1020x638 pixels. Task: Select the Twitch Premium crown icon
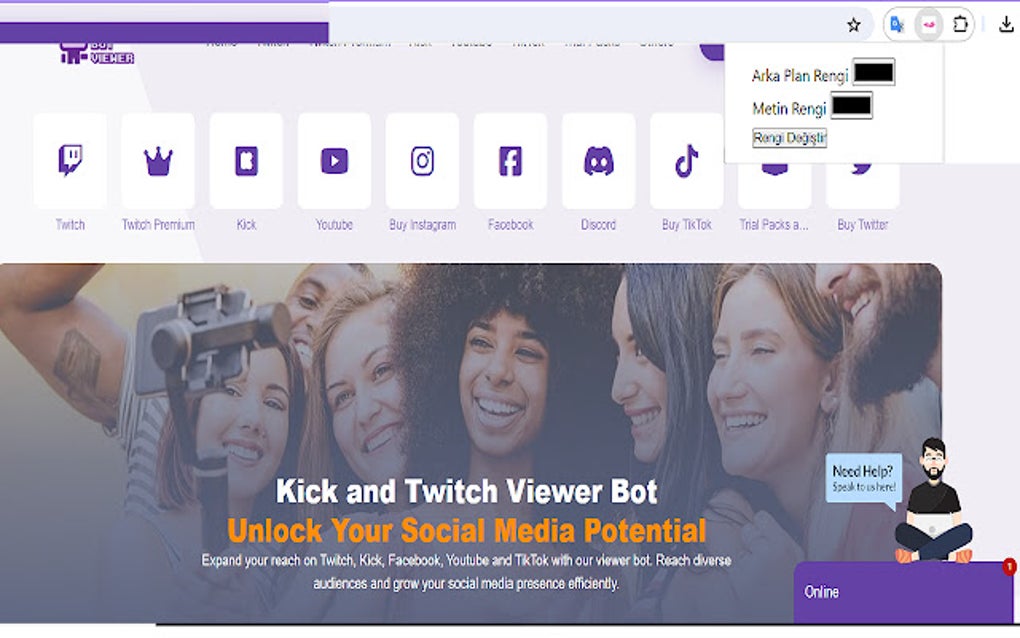coord(158,161)
